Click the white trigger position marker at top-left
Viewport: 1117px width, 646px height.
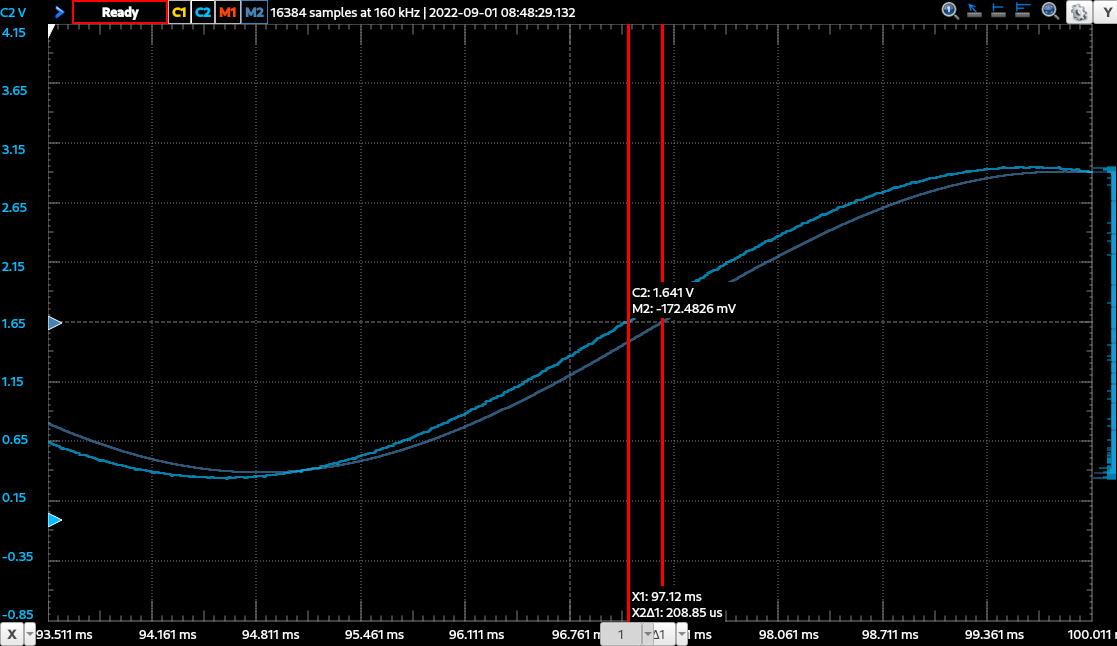(51, 31)
